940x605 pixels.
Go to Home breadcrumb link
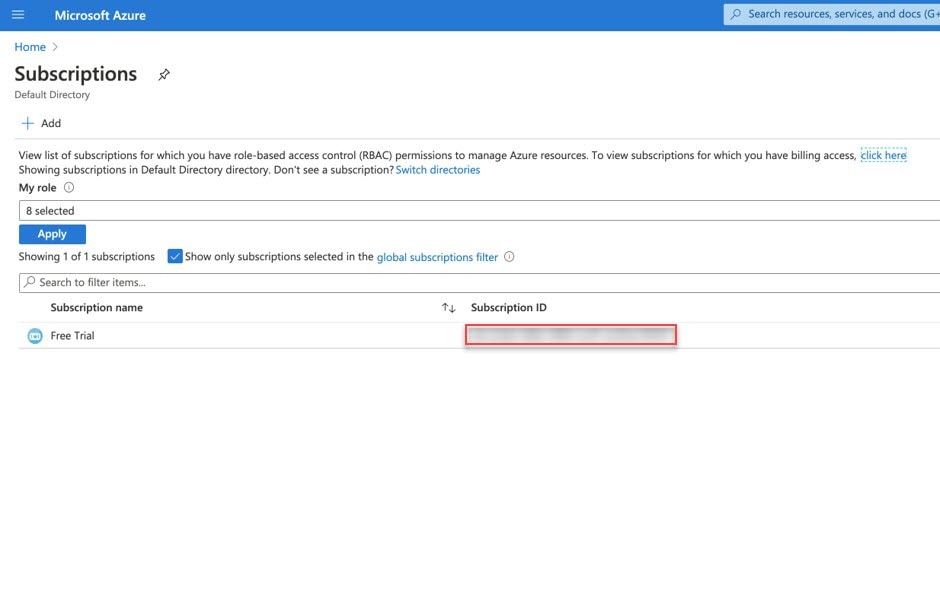click(30, 47)
